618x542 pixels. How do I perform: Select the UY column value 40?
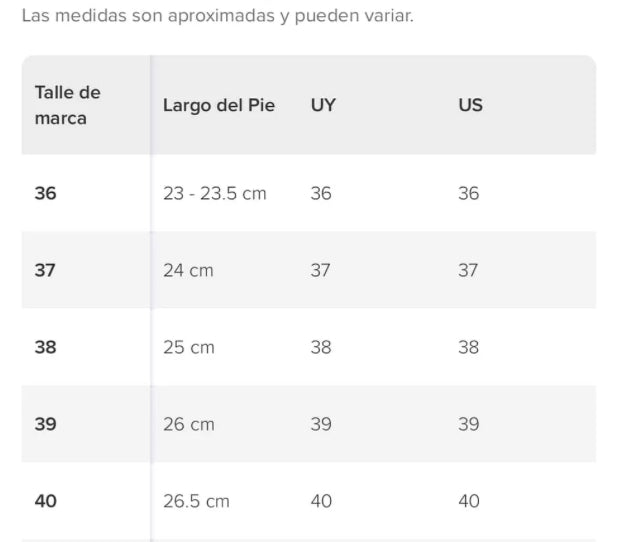point(321,501)
